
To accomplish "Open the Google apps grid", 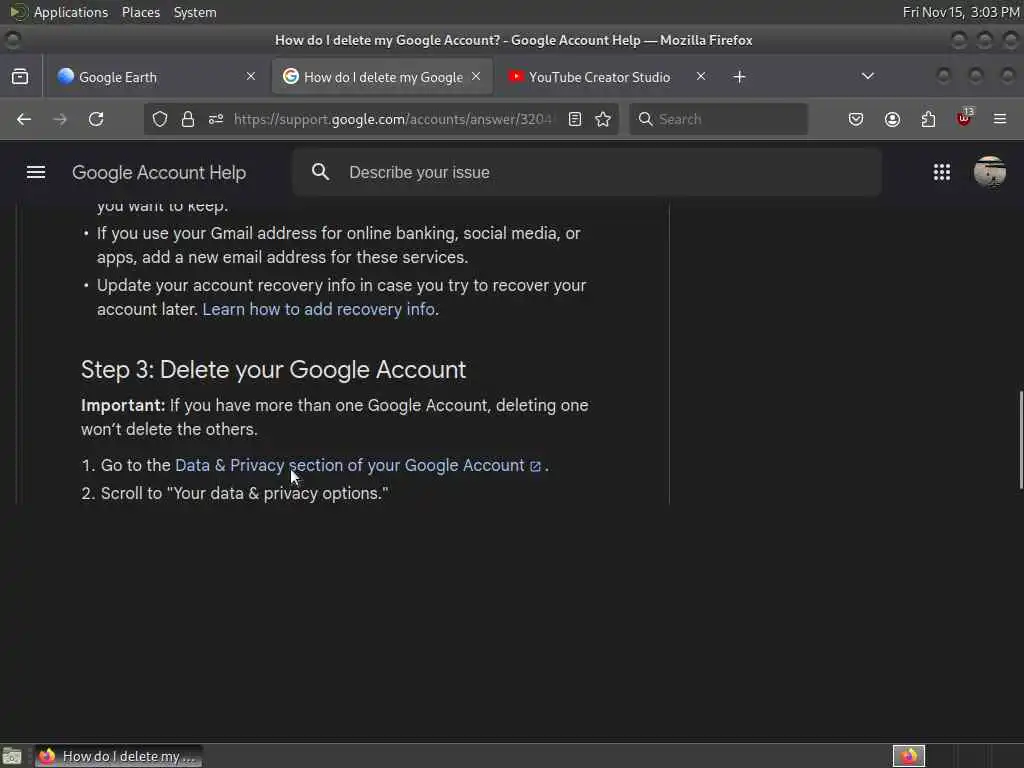I will (x=942, y=172).
